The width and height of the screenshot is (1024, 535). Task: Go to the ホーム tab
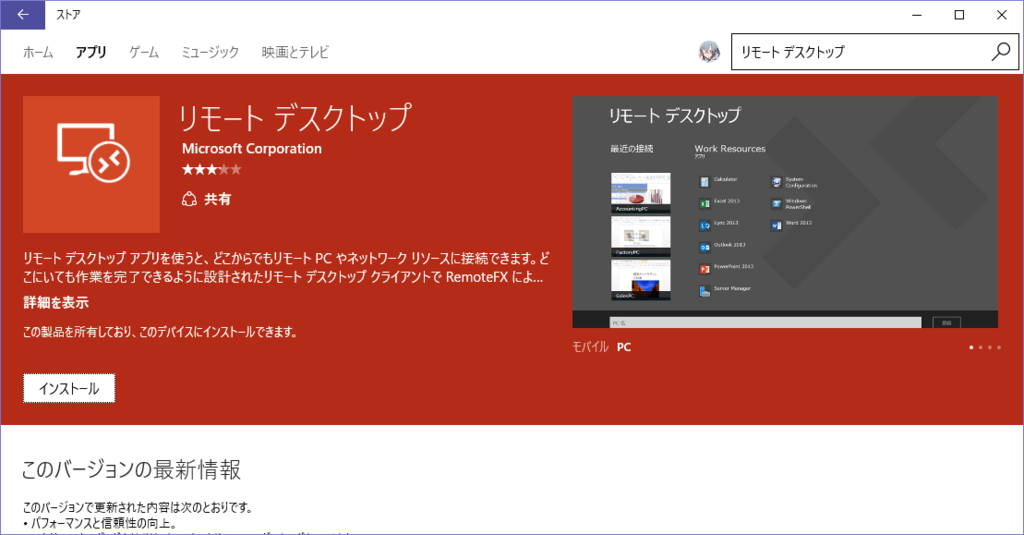click(38, 52)
